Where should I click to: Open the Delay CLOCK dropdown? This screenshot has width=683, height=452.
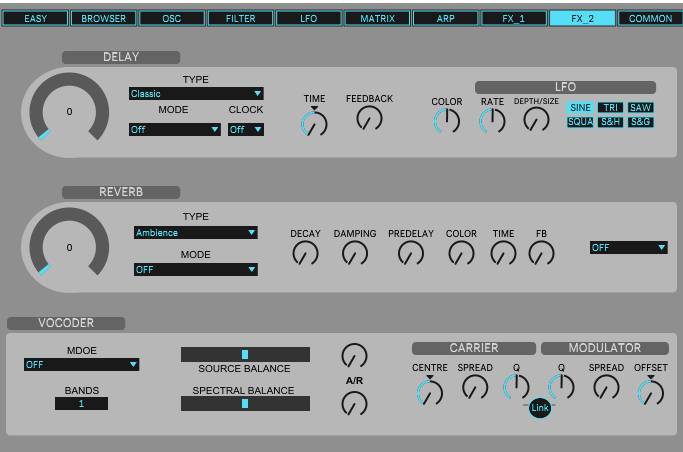pyautogui.click(x=246, y=129)
